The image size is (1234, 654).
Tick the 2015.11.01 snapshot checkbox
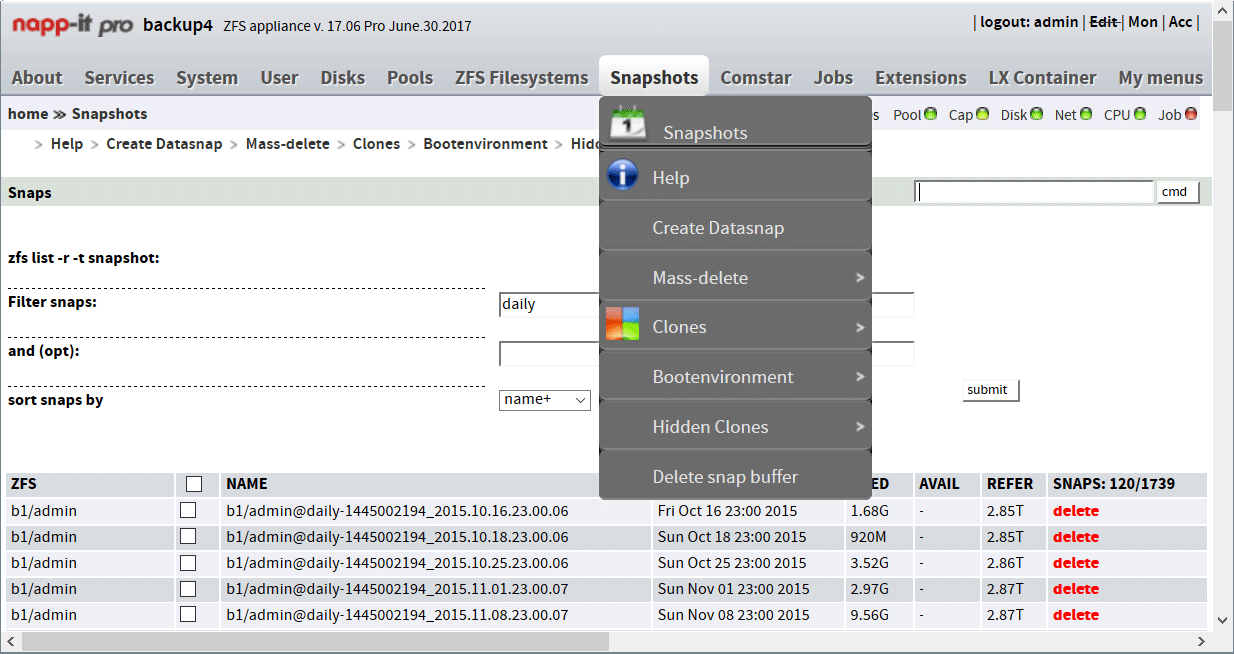(x=188, y=588)
